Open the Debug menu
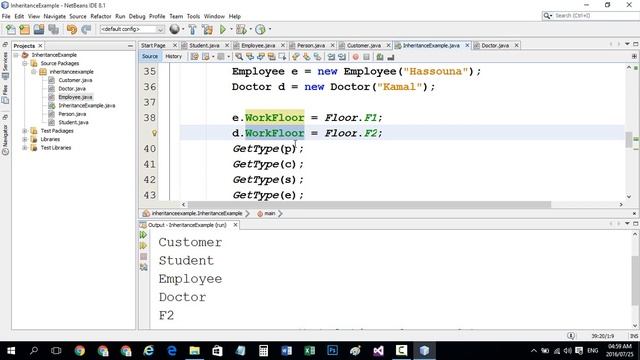 (137, 16)
